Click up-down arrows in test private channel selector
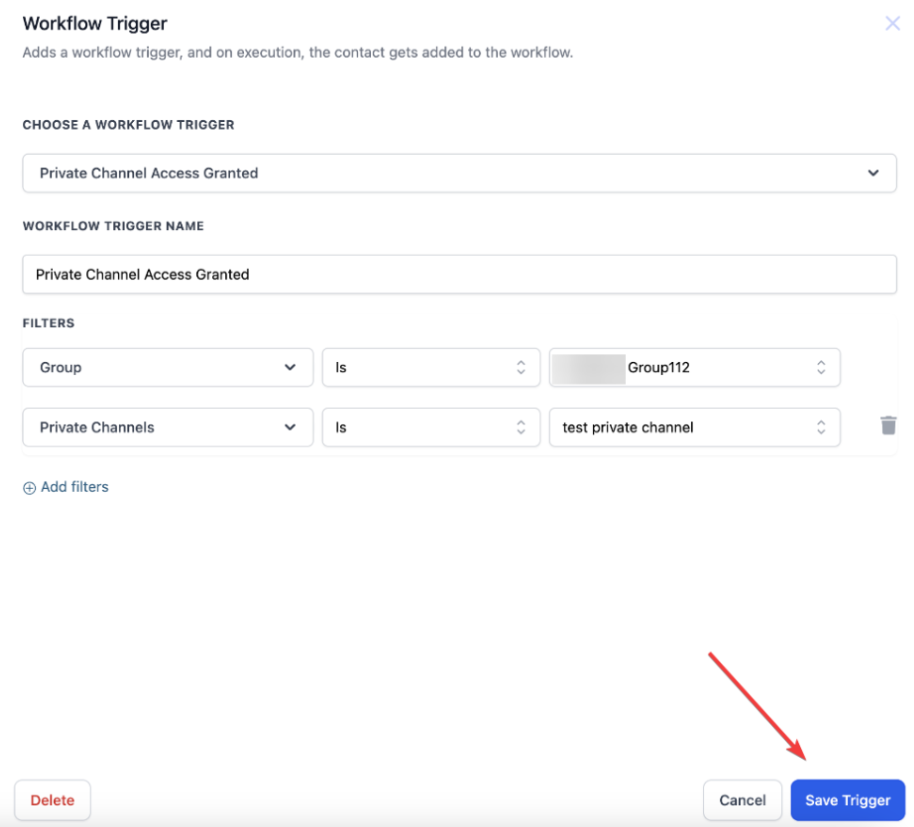Viewport: 914px width, 827px height. pos(820,427)
